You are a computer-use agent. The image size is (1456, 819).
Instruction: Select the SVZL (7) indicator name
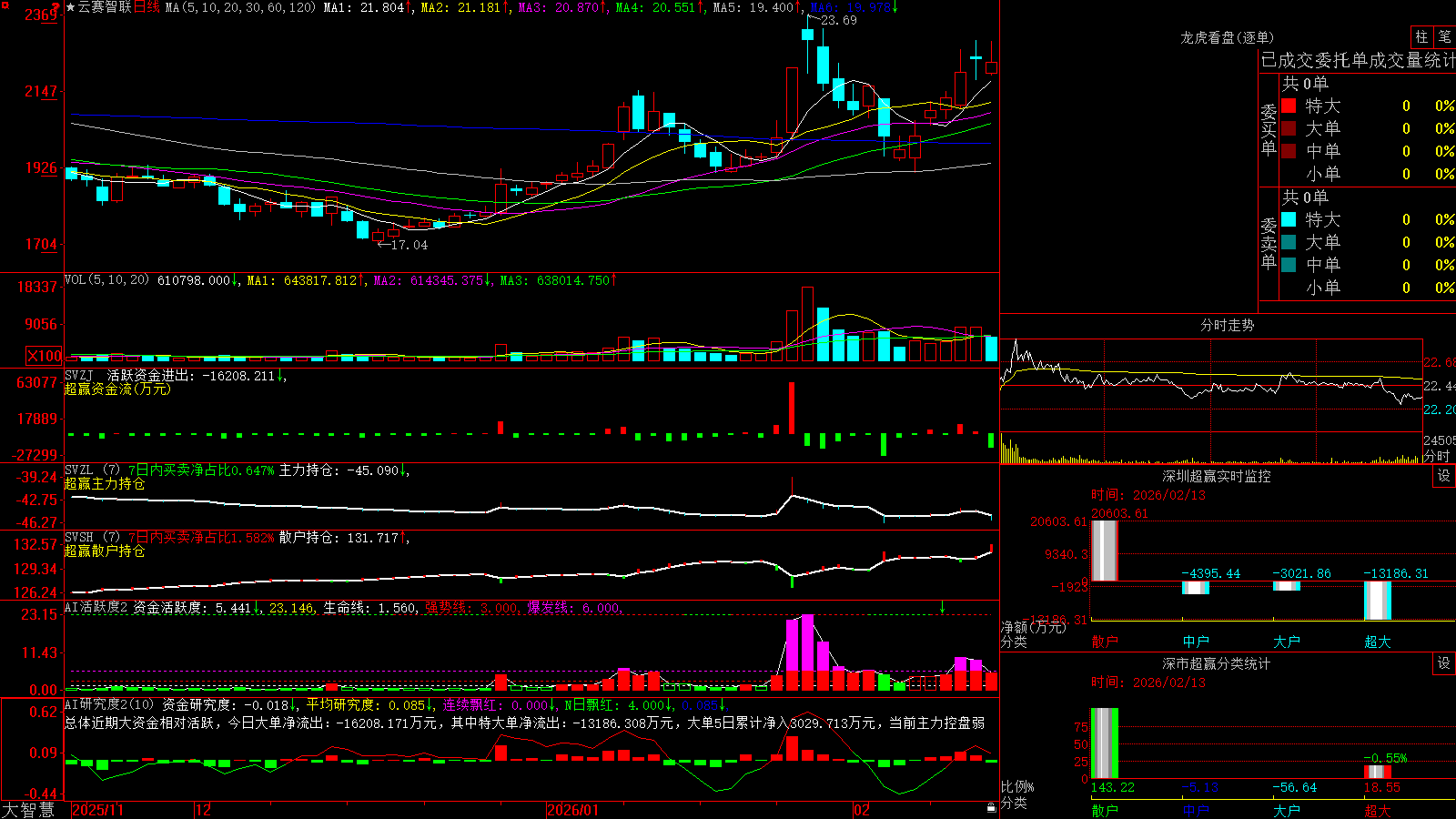click(92, 470)
